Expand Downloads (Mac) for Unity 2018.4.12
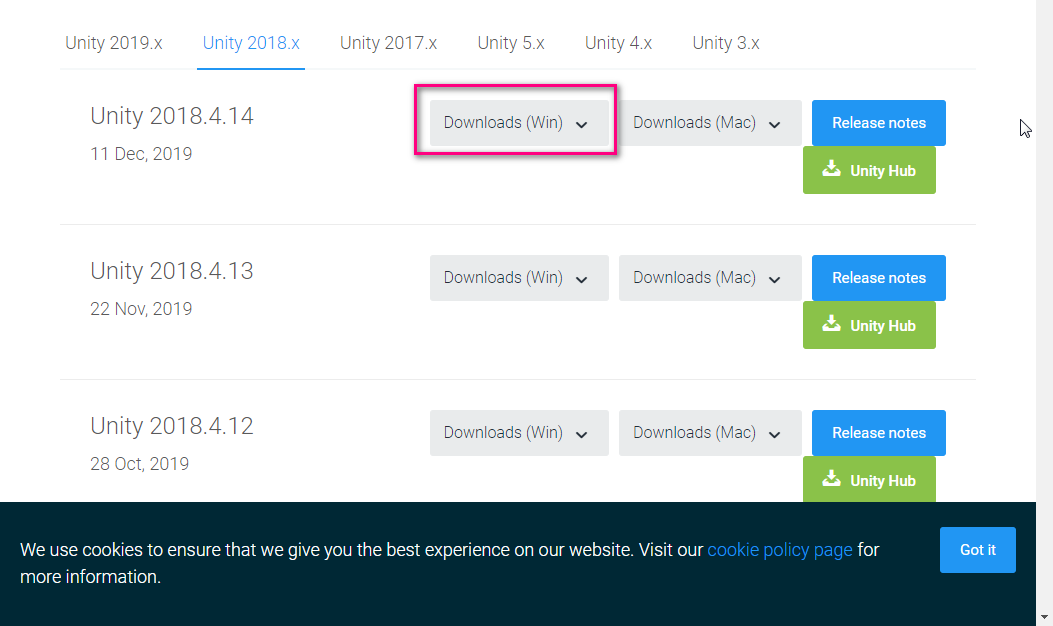The width and height of the screenshot is (1053, 626). (x=710, y=433)
